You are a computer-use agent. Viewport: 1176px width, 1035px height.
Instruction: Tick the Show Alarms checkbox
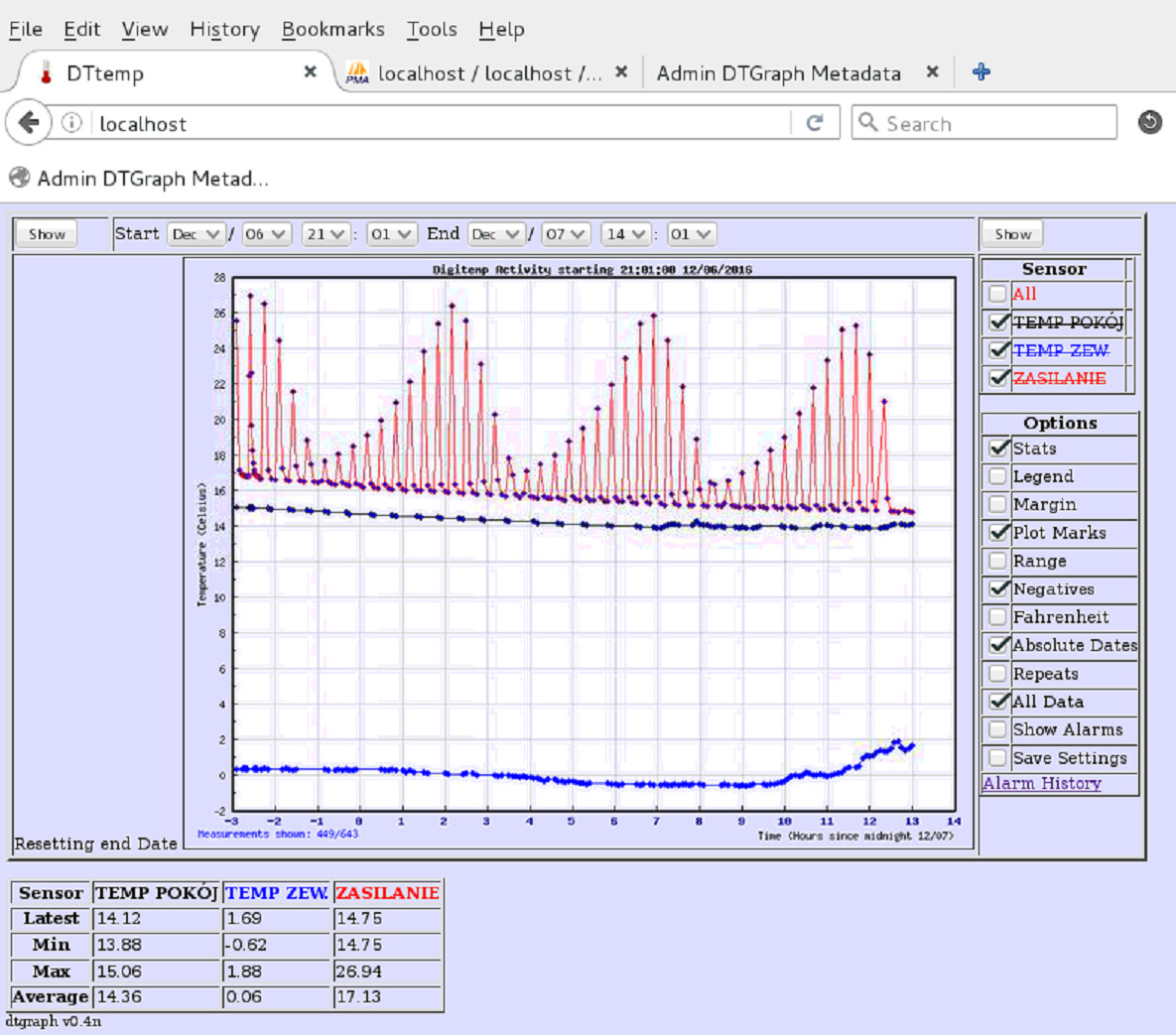997,730
